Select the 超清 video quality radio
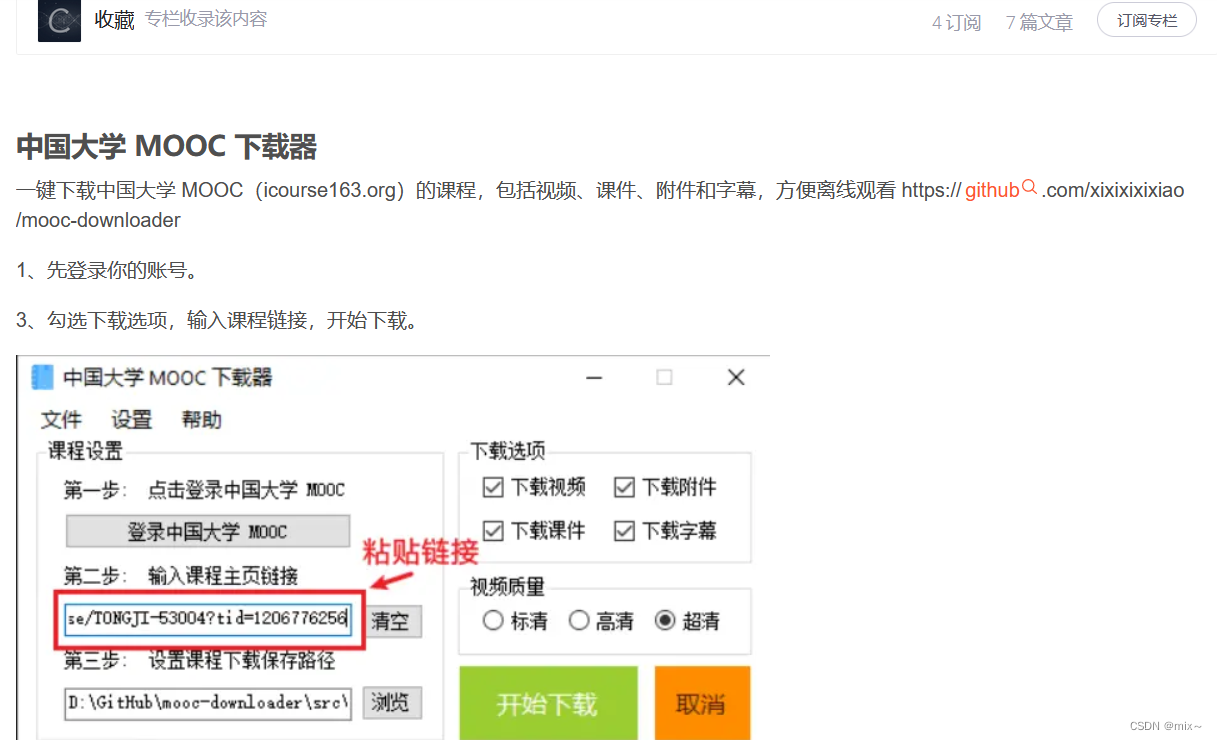This screenshot has height=740, width=1217. point(665,621)
